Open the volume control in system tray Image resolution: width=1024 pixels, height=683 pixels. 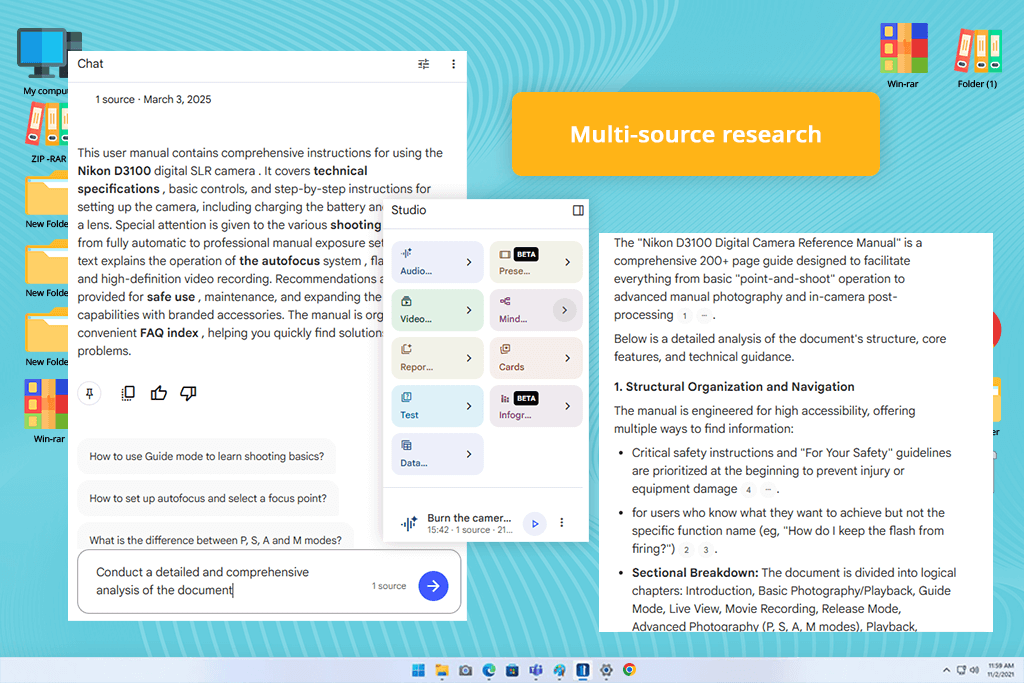974,670
